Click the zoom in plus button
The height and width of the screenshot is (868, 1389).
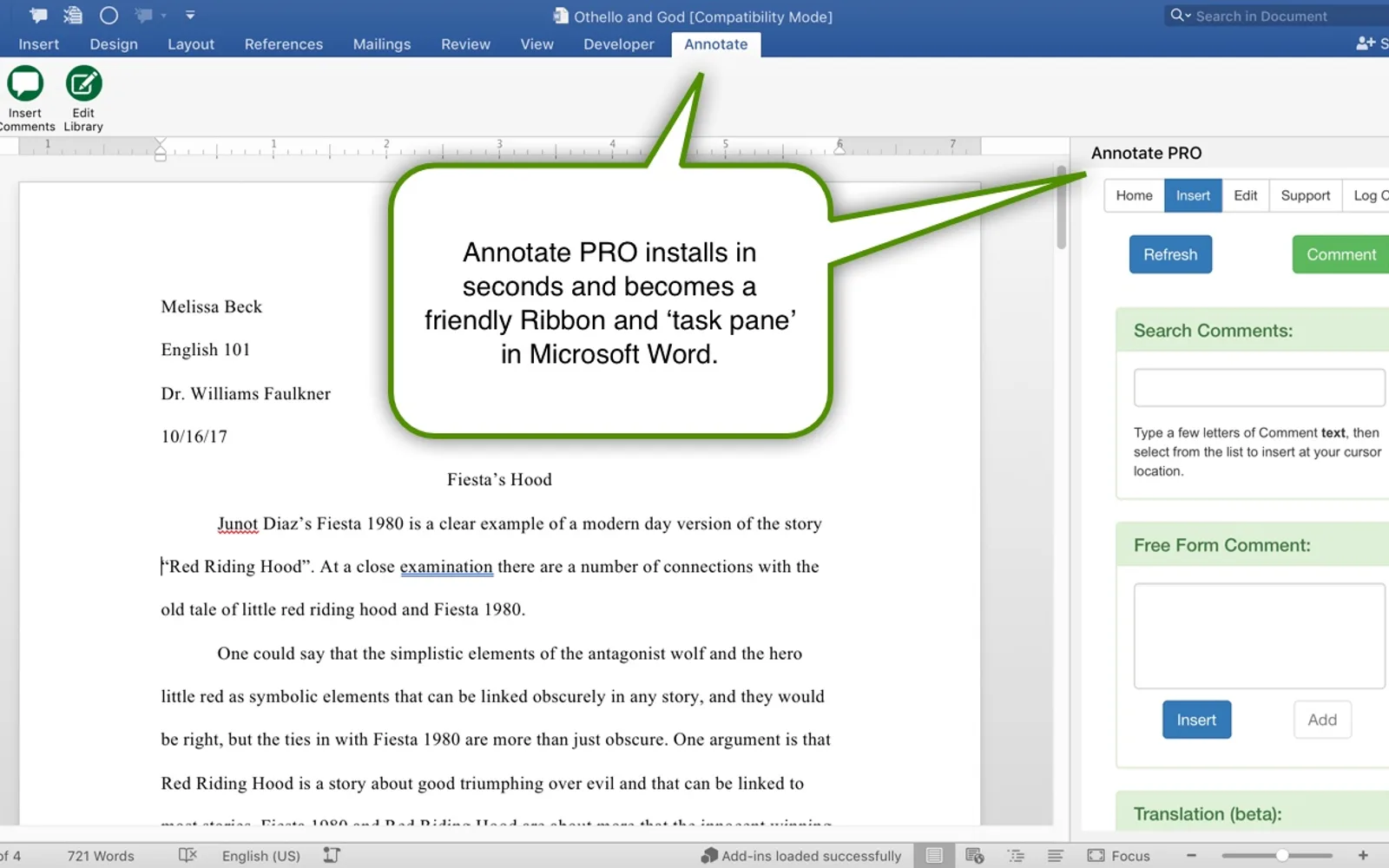coord(1363,855)
